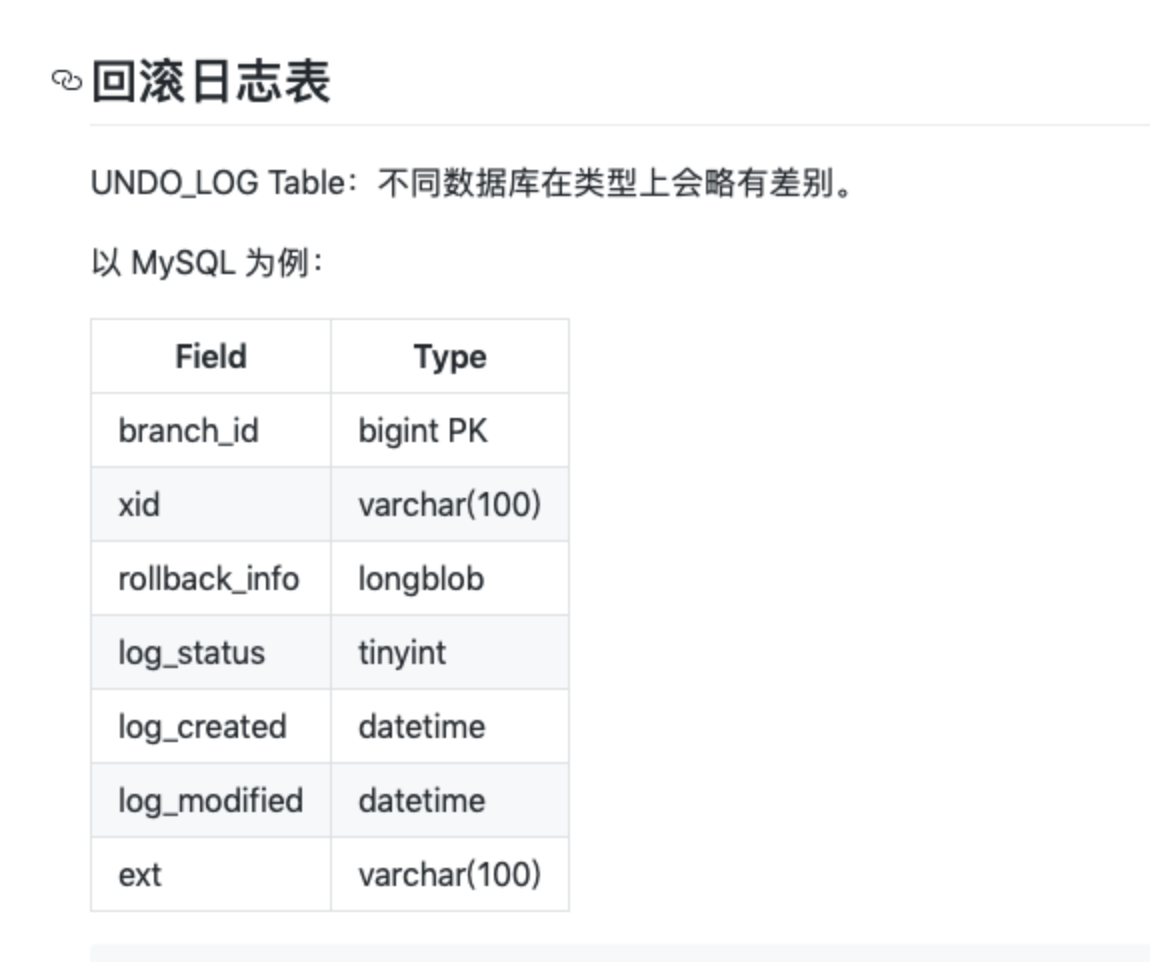
Task: Select the log_created cell
Action: 211,727
